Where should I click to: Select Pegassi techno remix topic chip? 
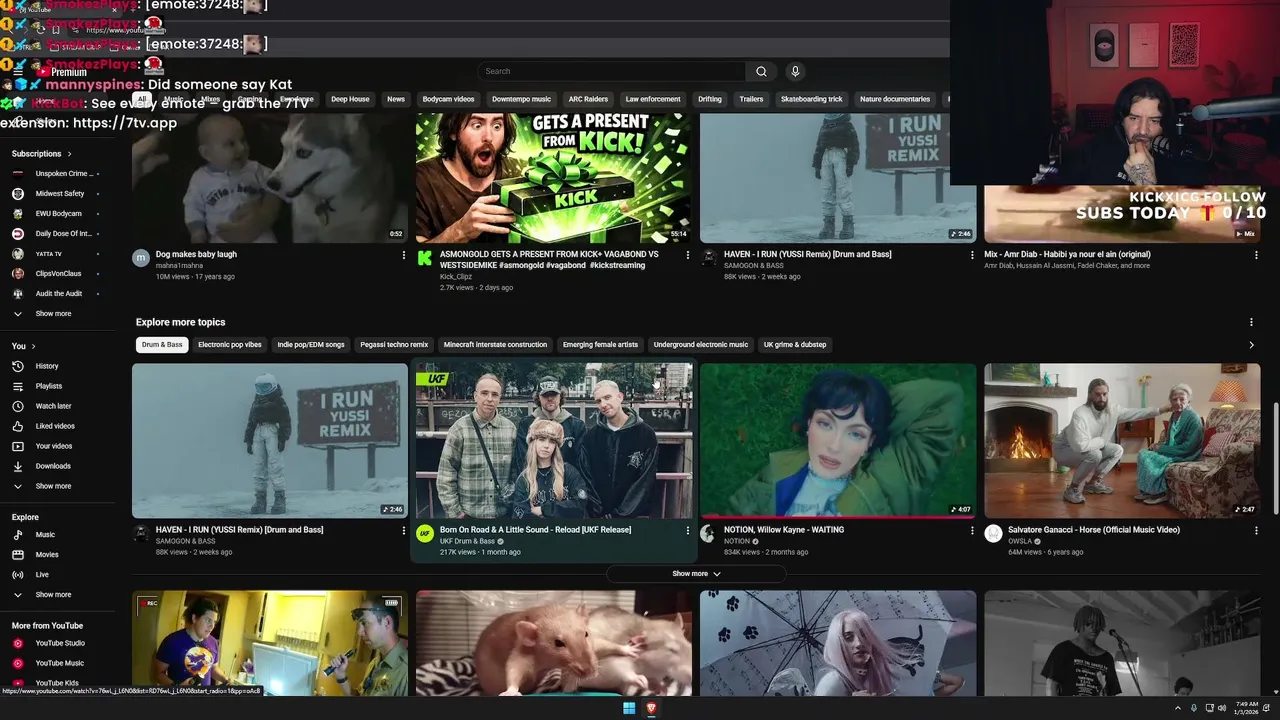tap(394, 345)
